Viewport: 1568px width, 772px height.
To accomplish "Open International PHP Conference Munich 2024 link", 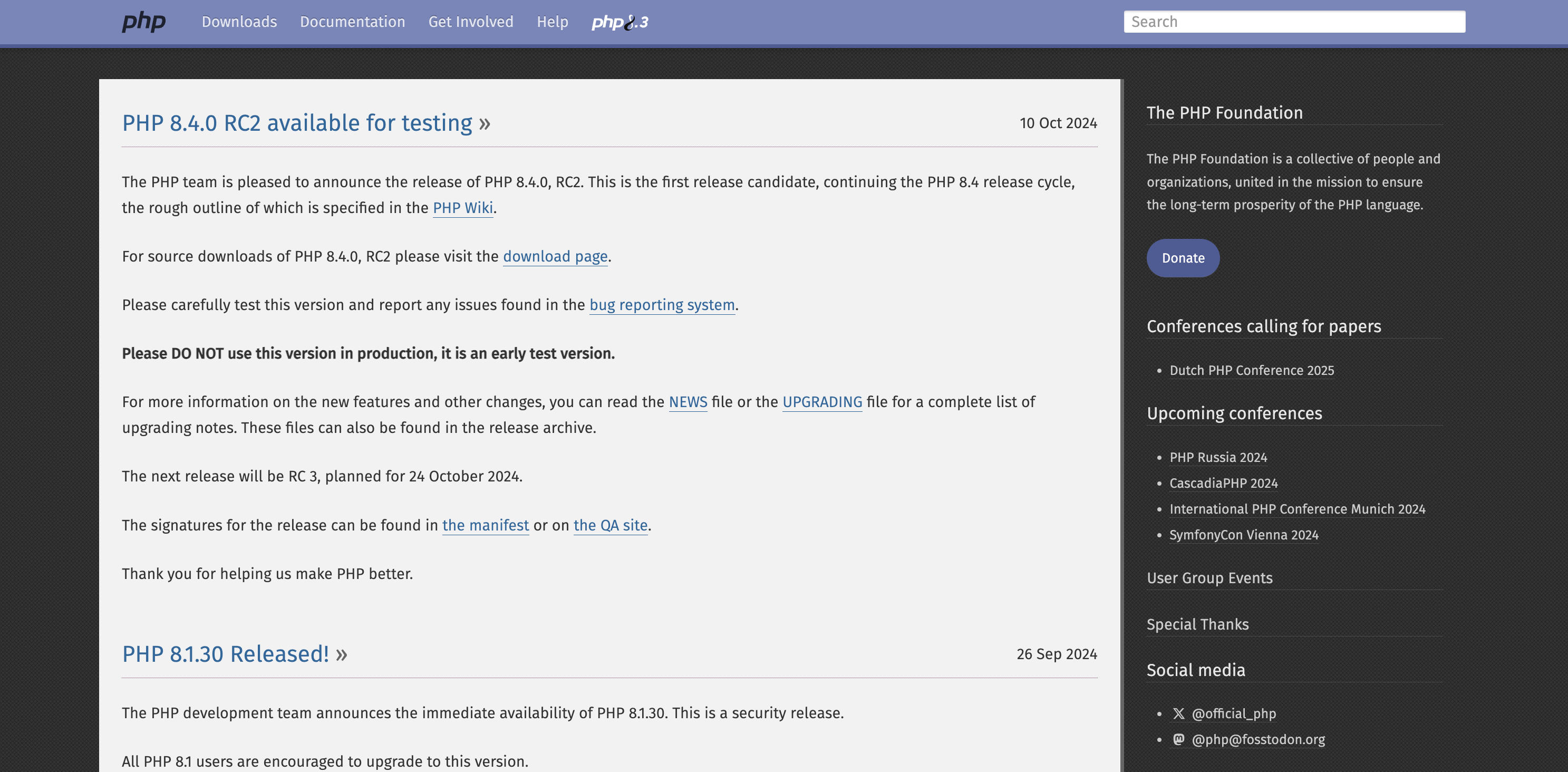I will point(1297,509).
